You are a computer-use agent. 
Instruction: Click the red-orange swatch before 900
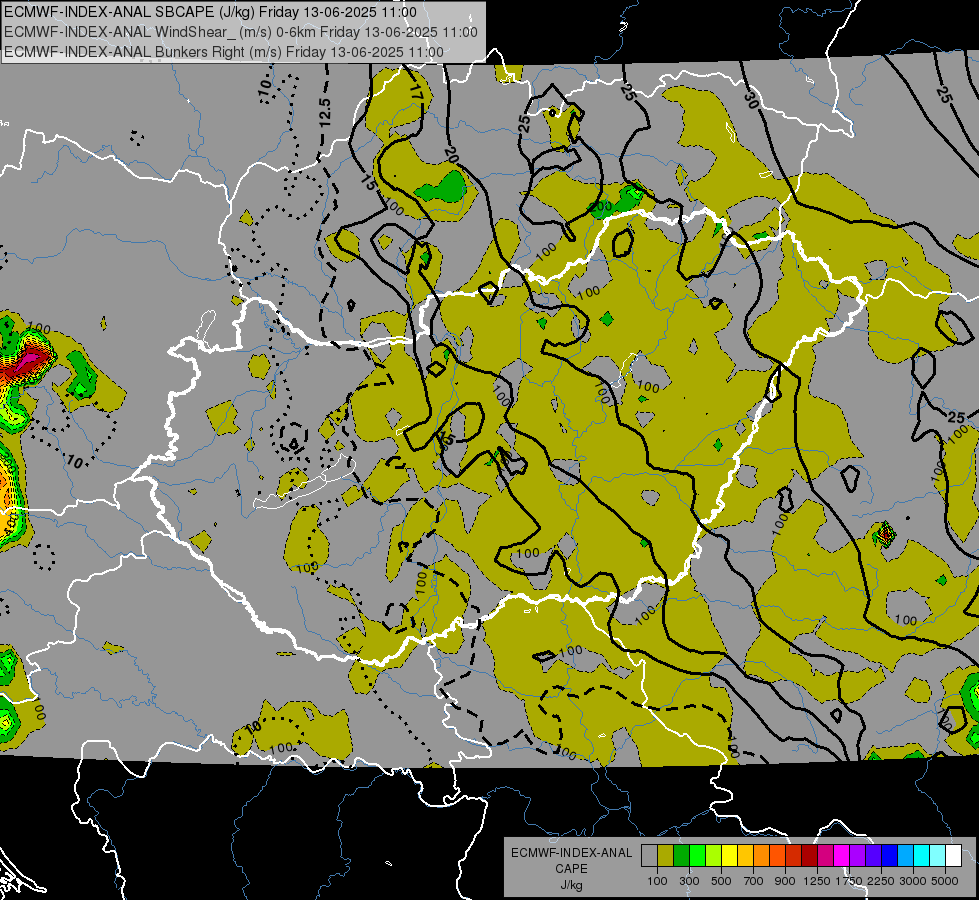[777, 856]
